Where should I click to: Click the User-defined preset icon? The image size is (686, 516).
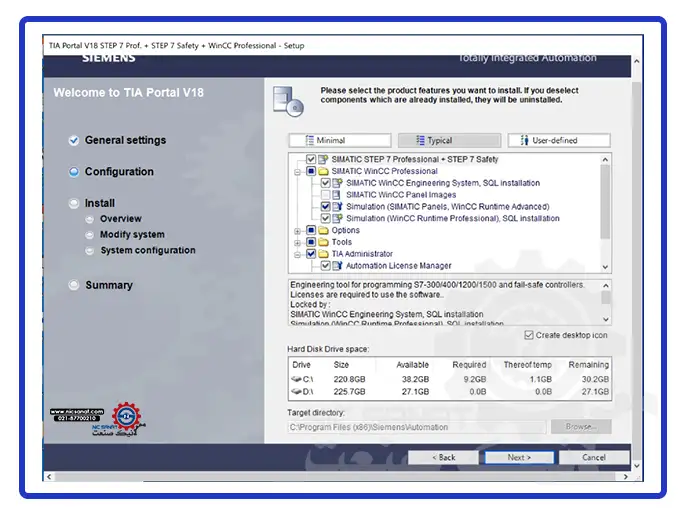tap(525, 140)
